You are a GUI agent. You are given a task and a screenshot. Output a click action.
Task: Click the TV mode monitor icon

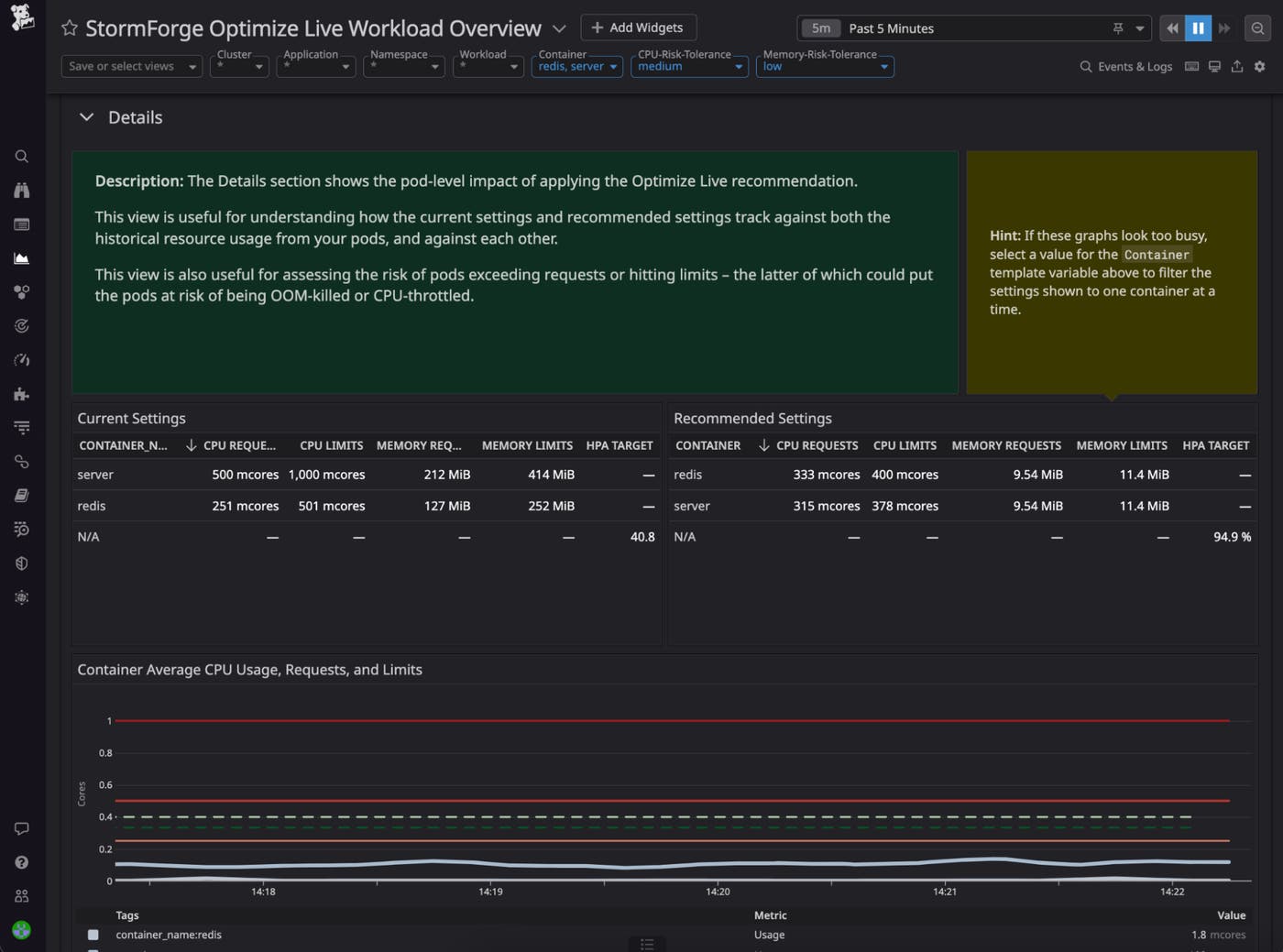tap(1214, 66)
